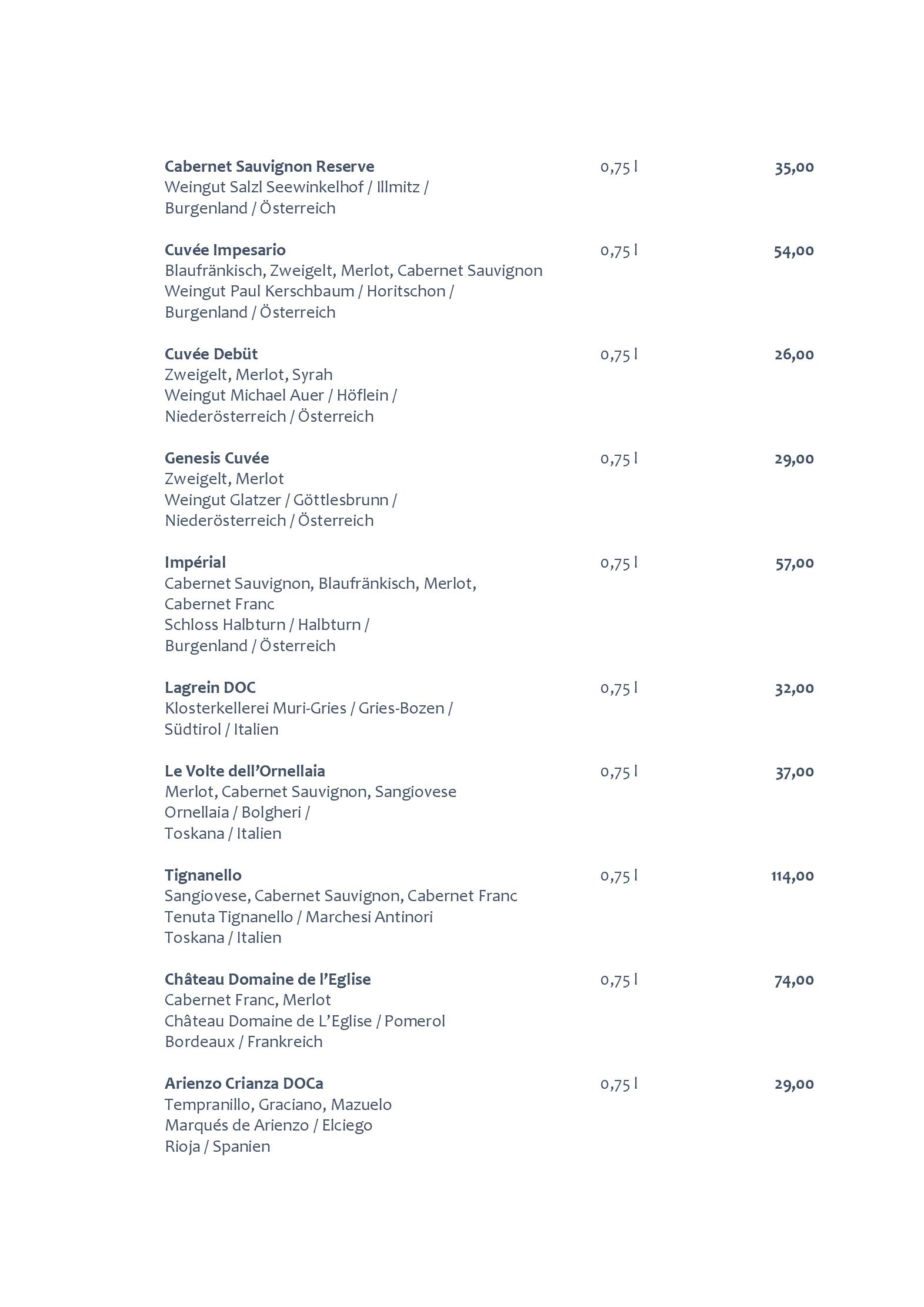Select the 35,00 price at top
The width and height of the screenshot is (924, 1307).
pyautogui.click(x=795, y=168)
